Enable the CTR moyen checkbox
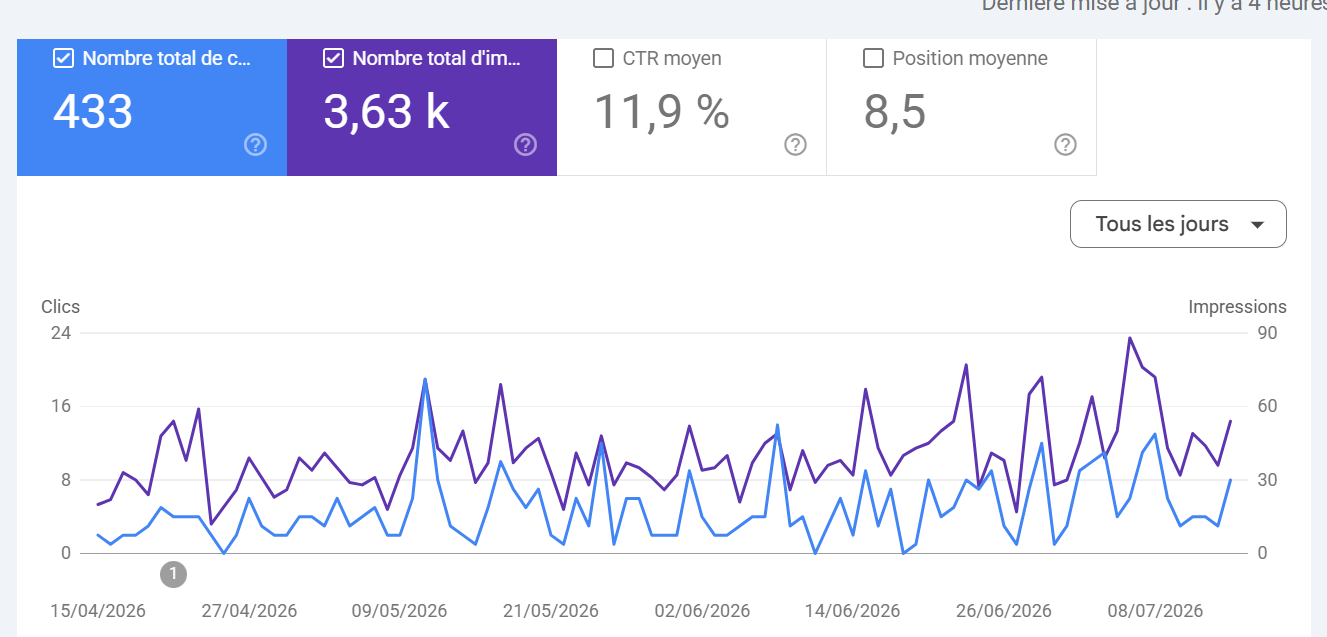 (603, 58)
